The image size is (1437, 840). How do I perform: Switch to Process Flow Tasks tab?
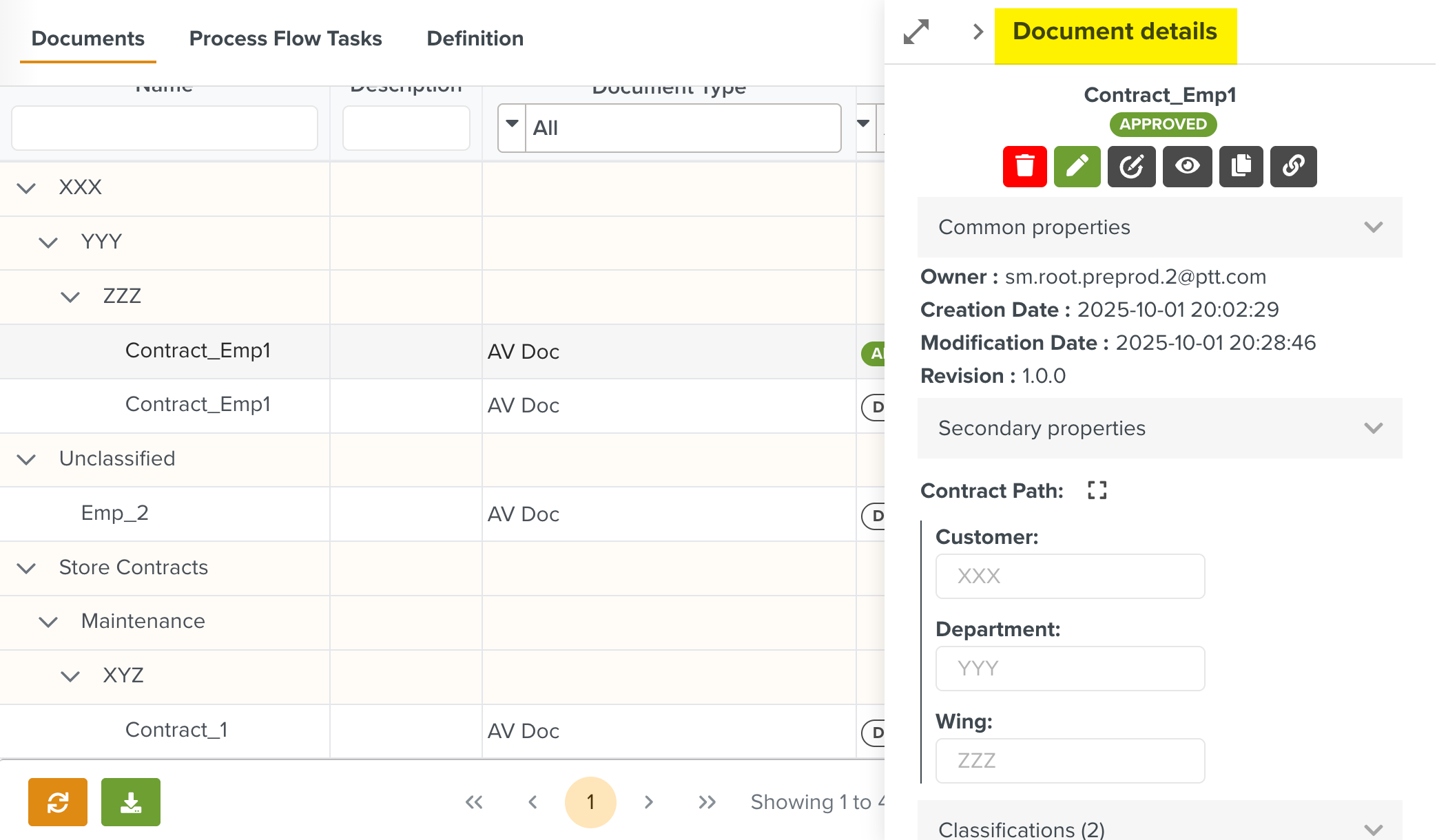[285, 39]
